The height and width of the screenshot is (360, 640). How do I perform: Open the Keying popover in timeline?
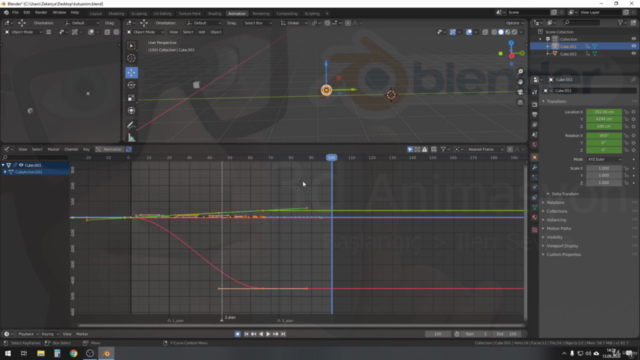pos(50,334)
